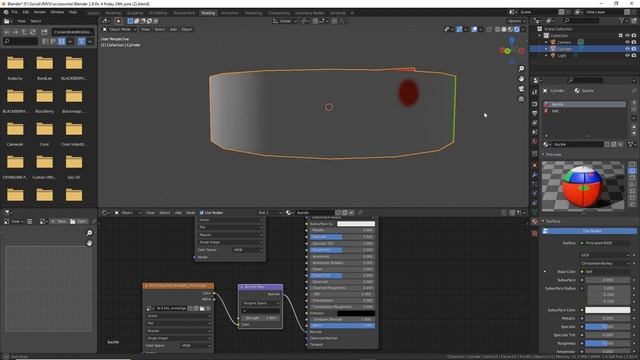Select Light in the outliner
The height and width of the screenshot is (360, 640).
[x=562, y=56]
